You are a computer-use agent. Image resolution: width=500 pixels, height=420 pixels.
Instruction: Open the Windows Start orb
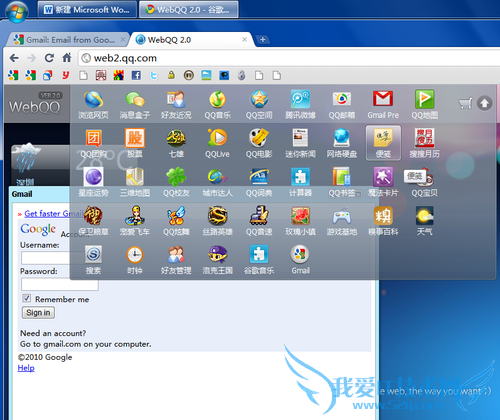(x=17, y=11)
